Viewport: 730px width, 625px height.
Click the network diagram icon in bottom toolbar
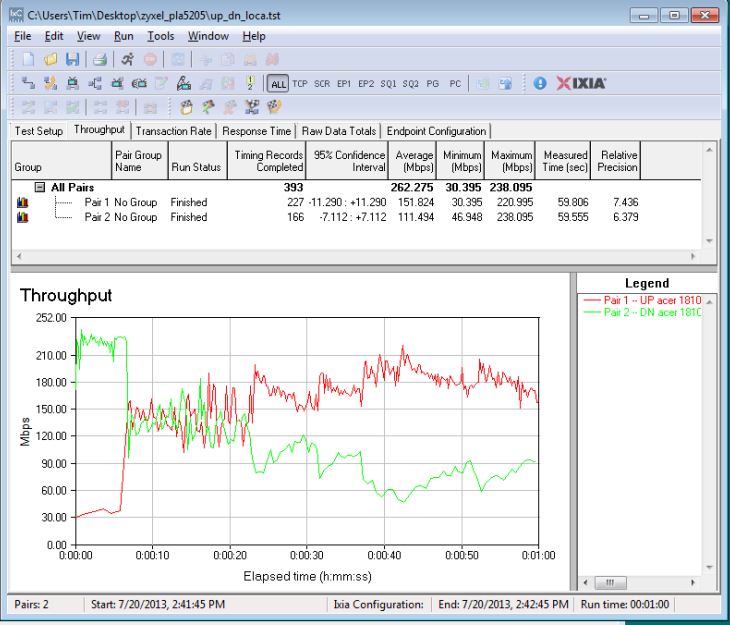point(252,108)
